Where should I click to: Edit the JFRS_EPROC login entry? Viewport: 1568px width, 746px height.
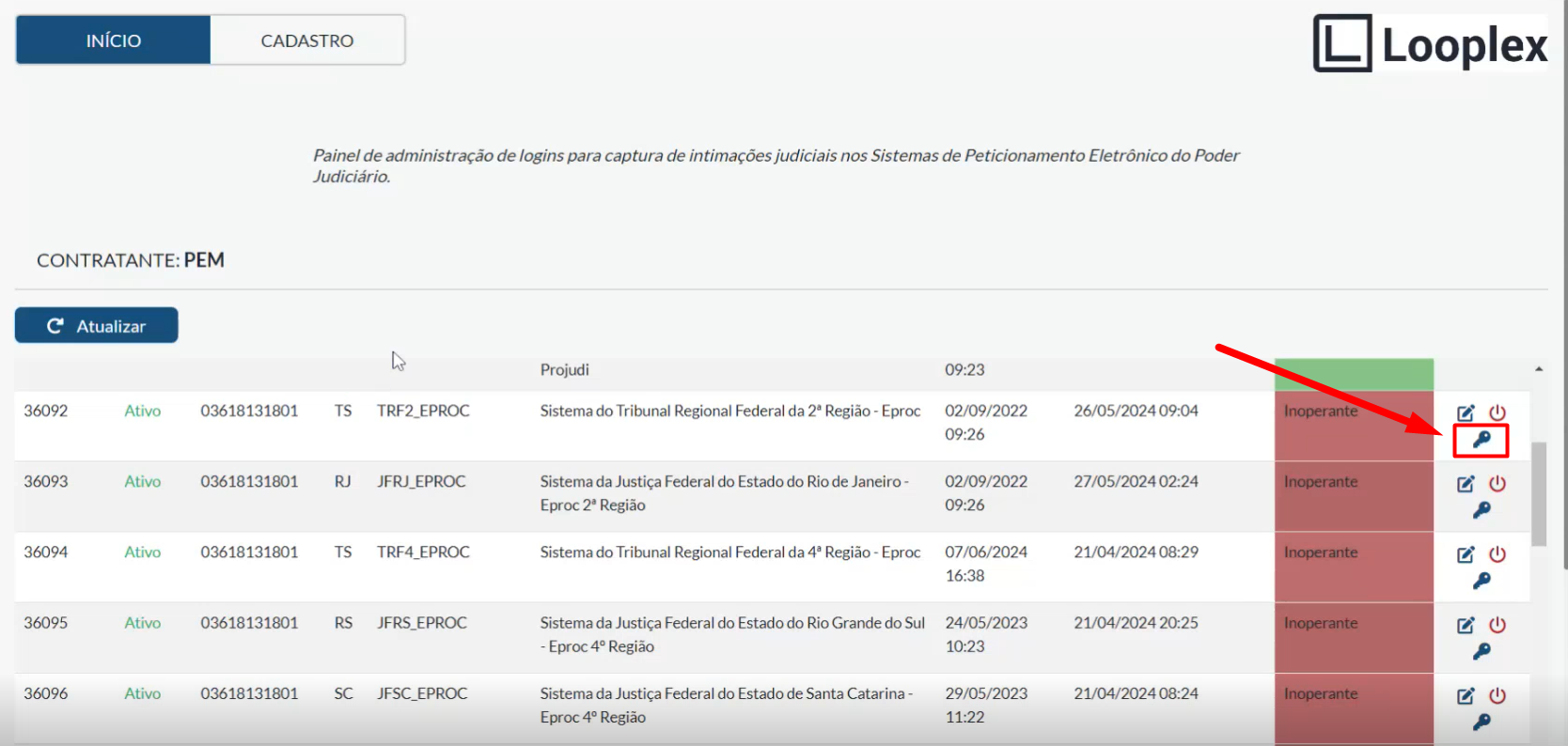click(1466, 625)
